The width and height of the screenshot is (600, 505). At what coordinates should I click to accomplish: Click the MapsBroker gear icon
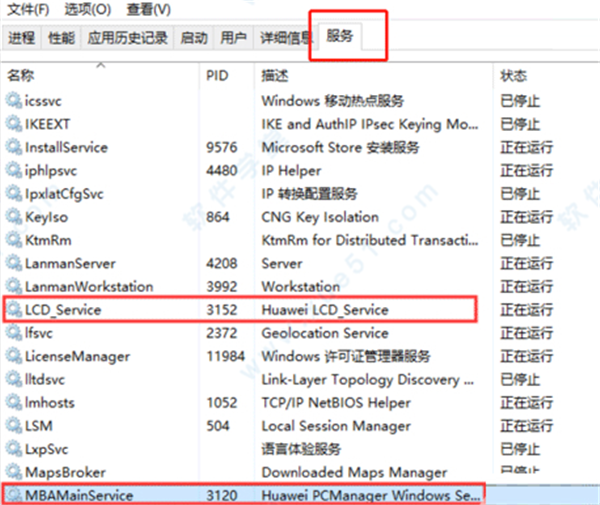[x=13, y=471]
